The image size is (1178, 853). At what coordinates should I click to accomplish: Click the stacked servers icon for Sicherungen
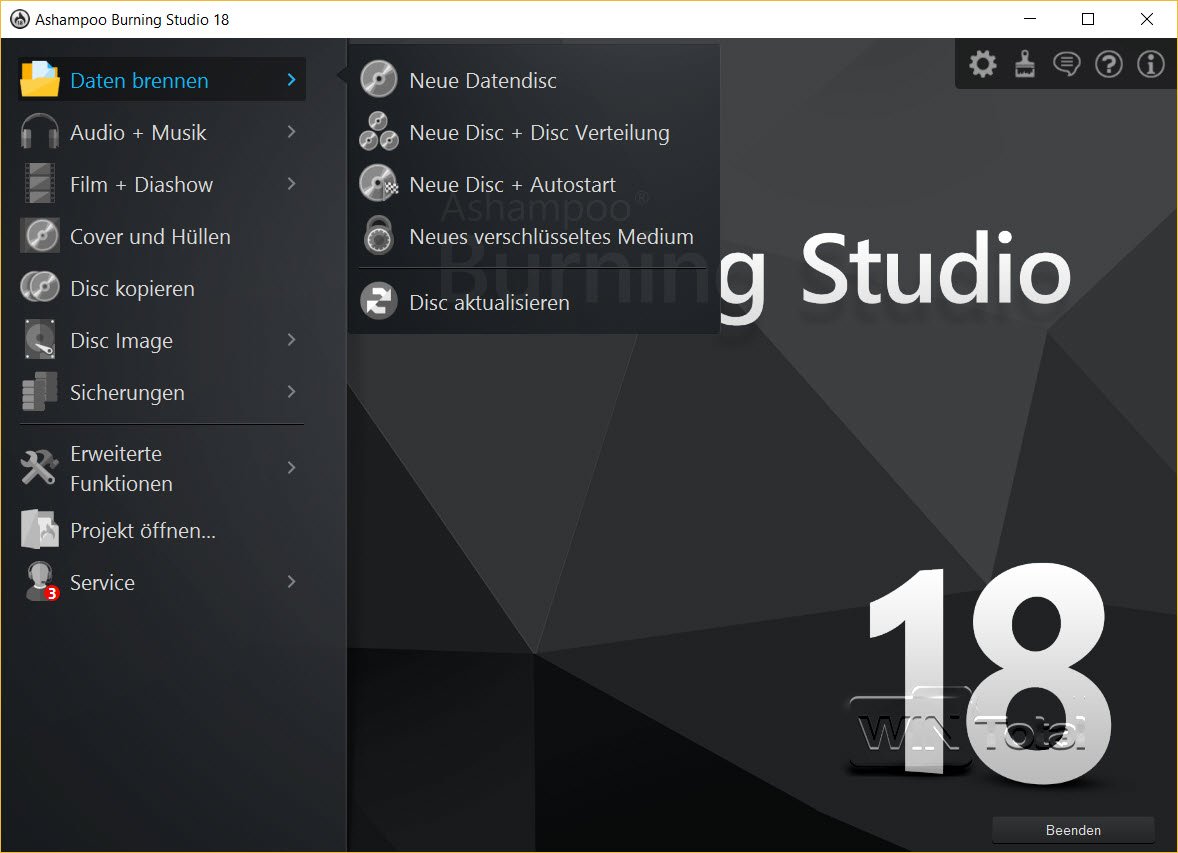coord(40,392)
